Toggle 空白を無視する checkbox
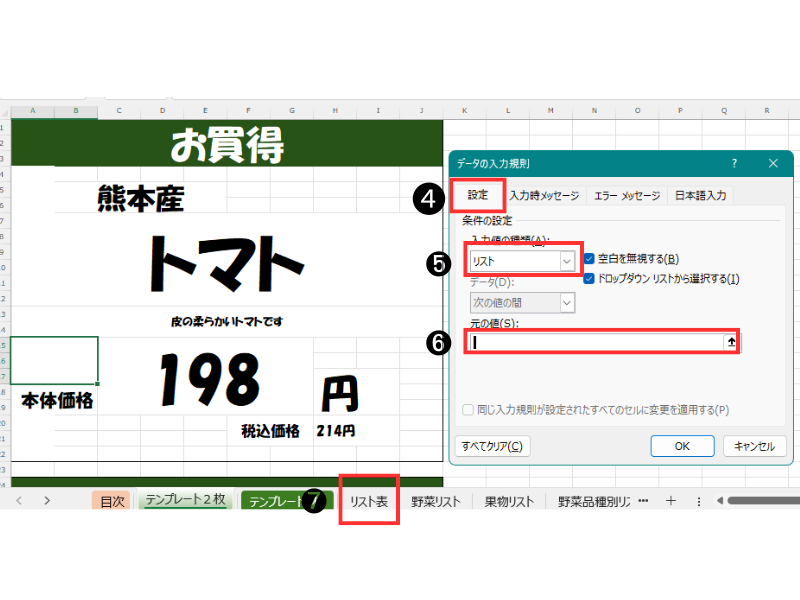This screenshot has height=600, width=800. pos(590,259)
